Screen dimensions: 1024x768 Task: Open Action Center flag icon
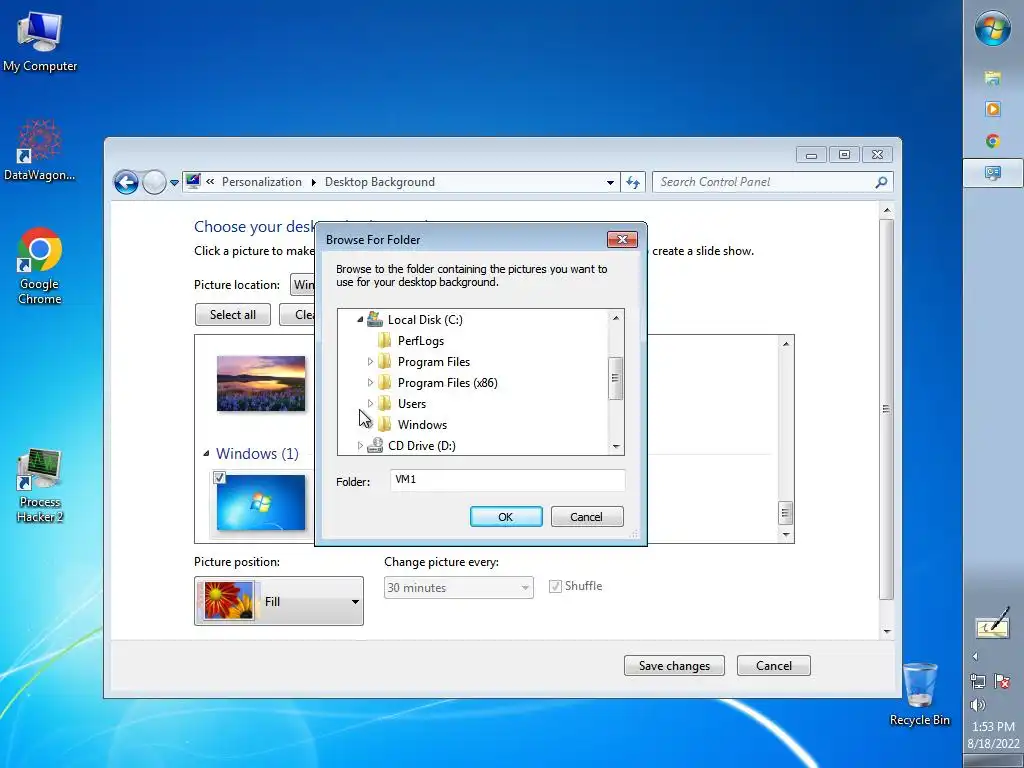coord(1002,682)
